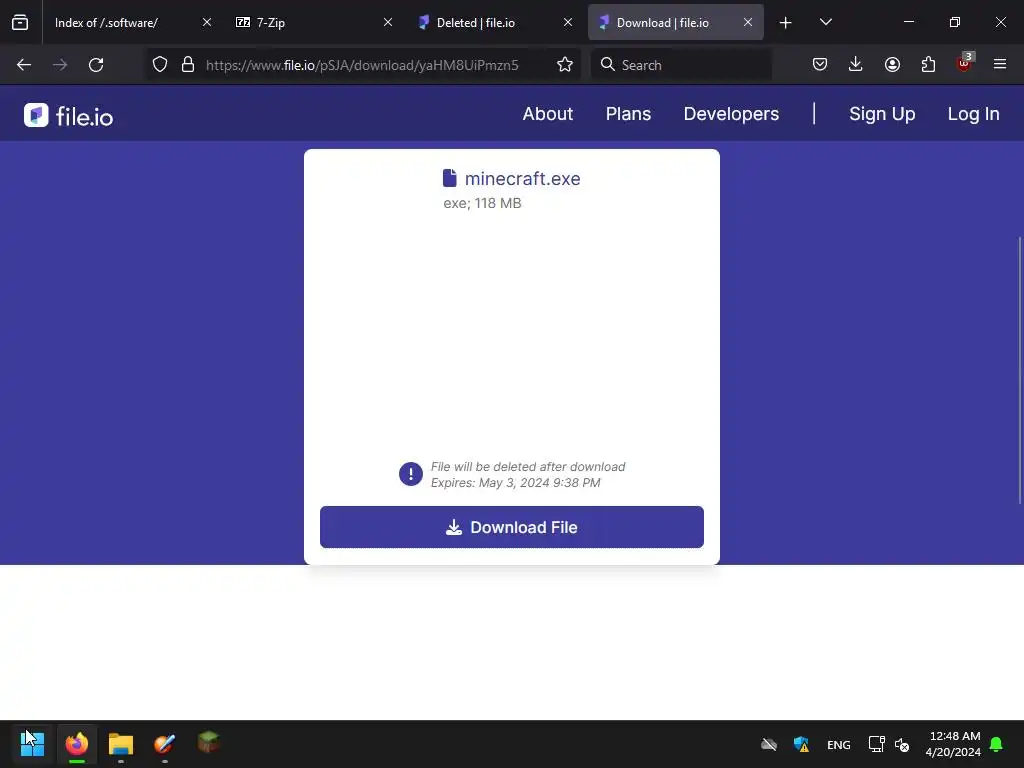Close the Index of /.software/ tab
This screenshot has width=1024, height=768.
coord(207,22)
